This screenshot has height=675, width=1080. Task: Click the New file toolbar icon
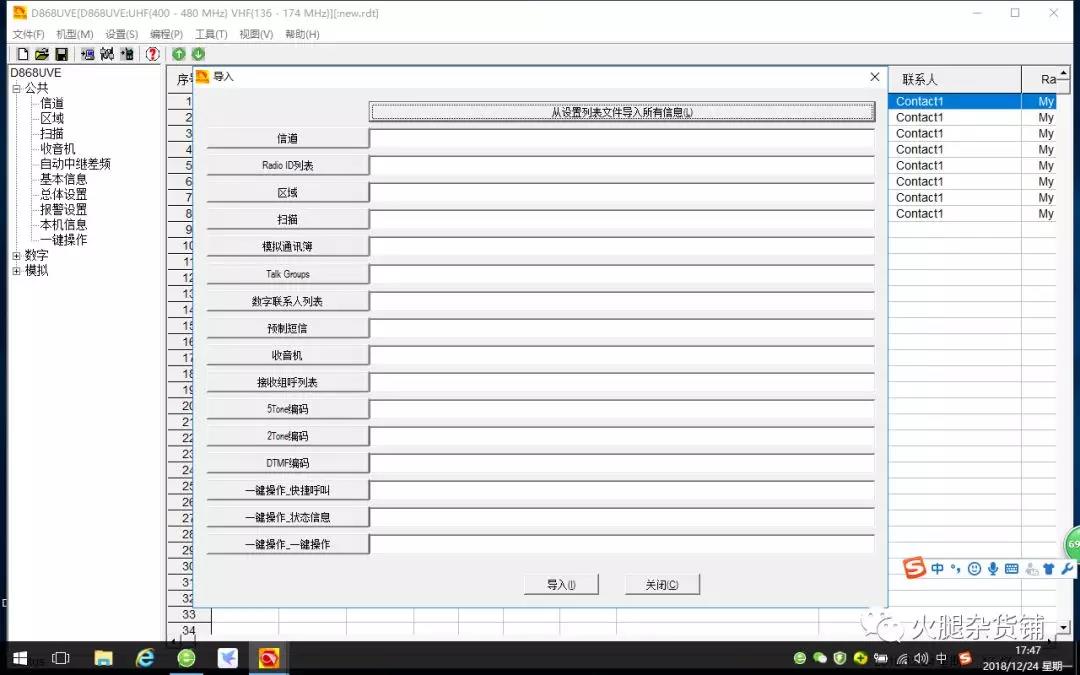[x=22, y=54]
